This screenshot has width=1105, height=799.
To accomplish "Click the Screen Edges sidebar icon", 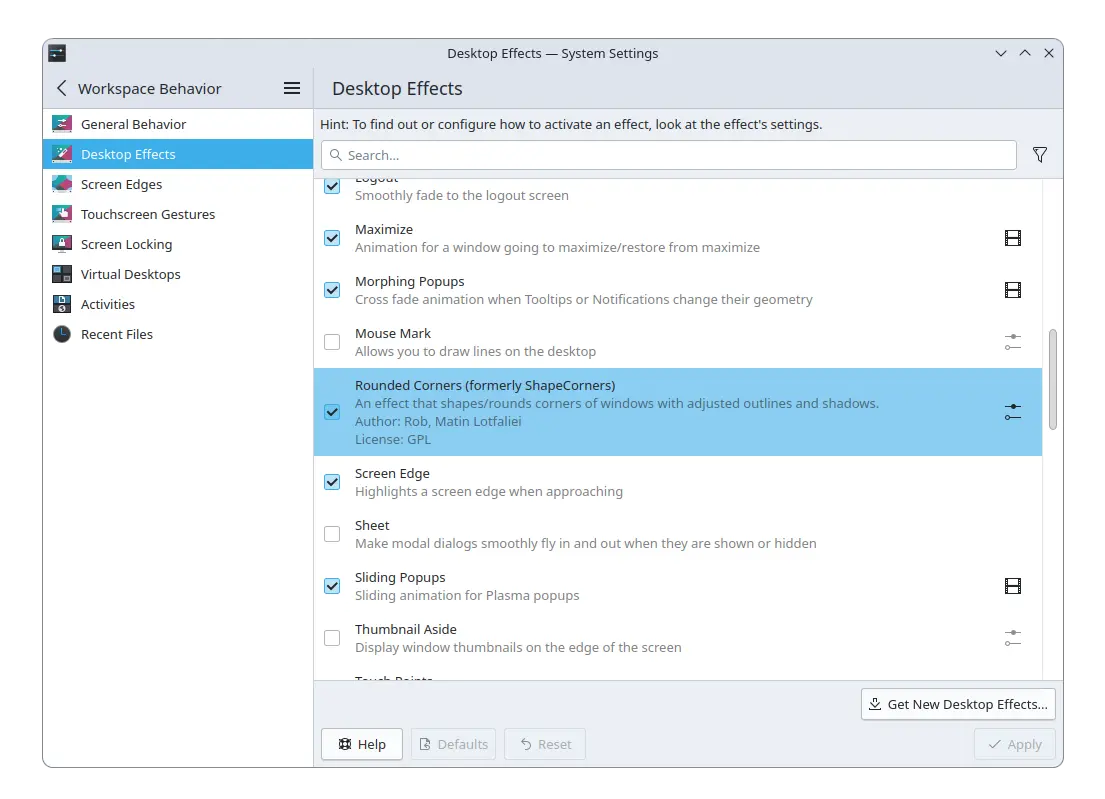I will tap(62, 184).
